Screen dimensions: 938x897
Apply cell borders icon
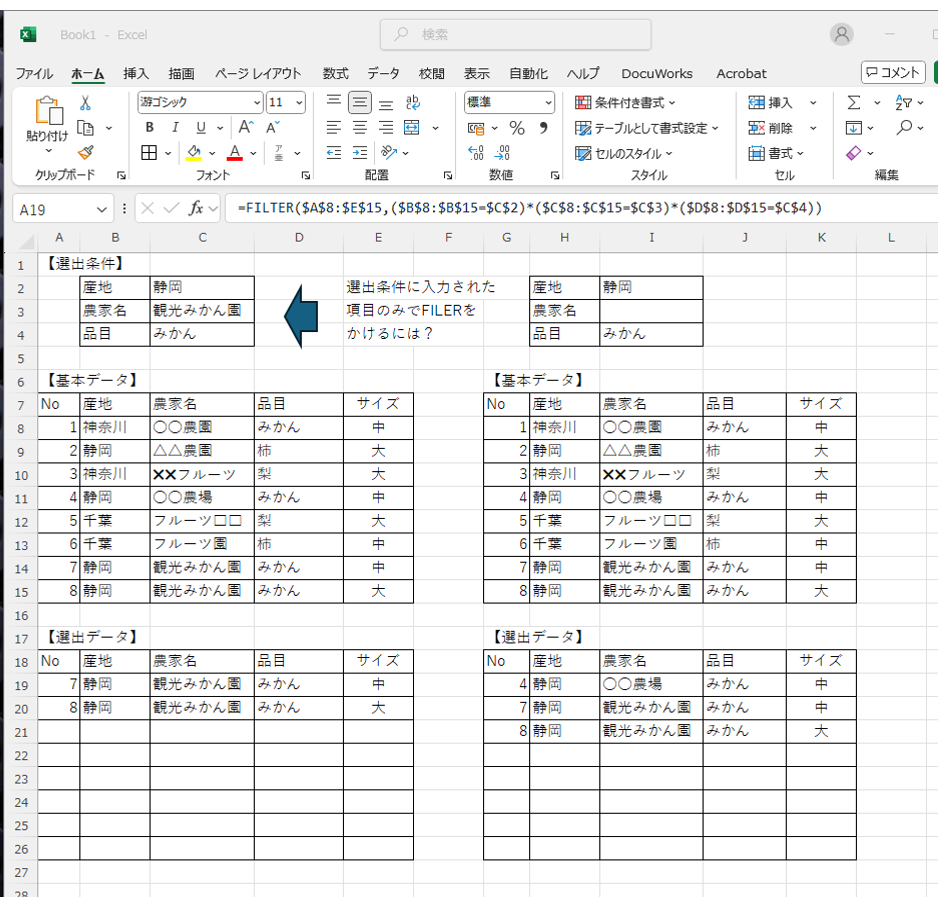point(149,153)
